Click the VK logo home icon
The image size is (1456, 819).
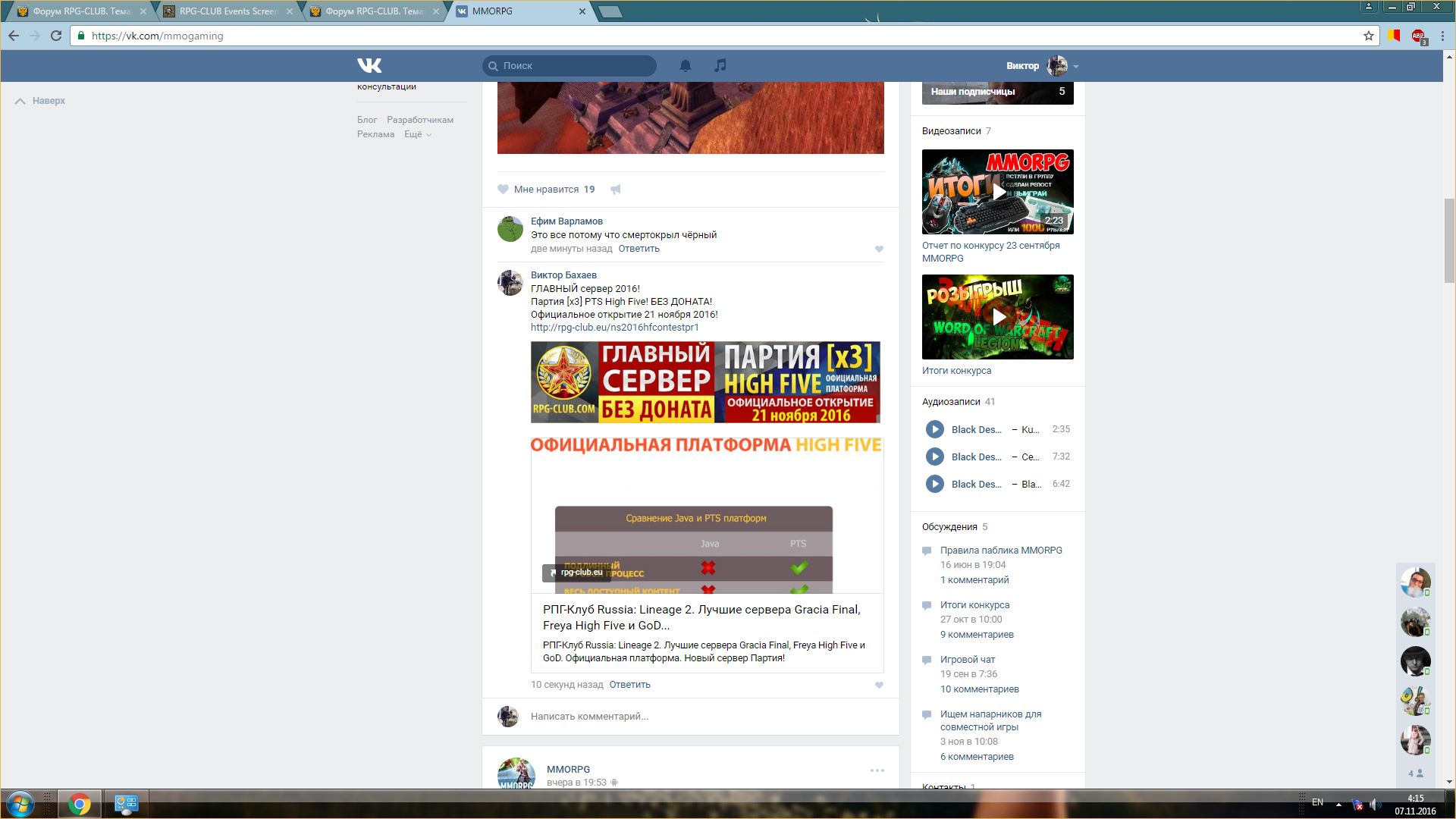(x=369, y=66)
